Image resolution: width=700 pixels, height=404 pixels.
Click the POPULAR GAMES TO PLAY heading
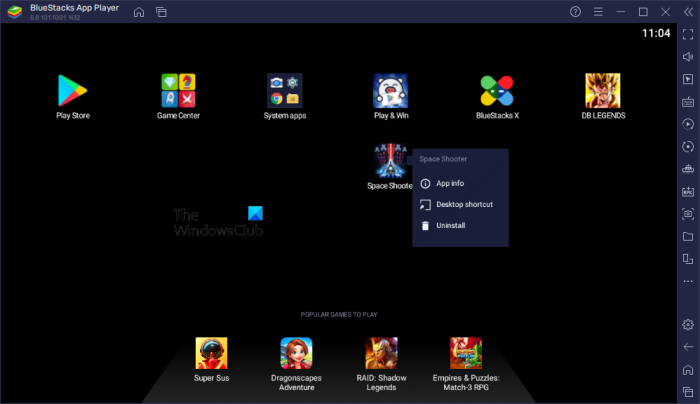pos(339,315)
